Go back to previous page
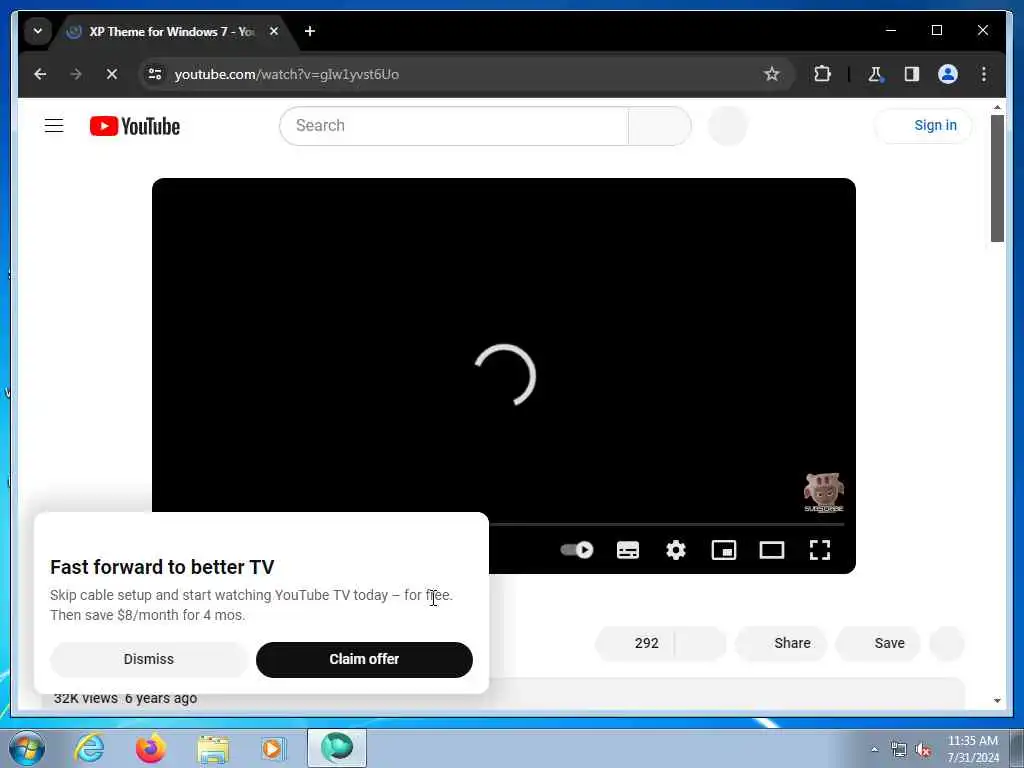 [x=40, y=74]
